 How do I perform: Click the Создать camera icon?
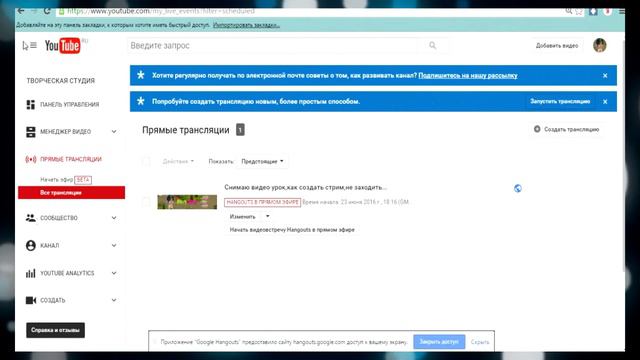click(x=31, y=300)
